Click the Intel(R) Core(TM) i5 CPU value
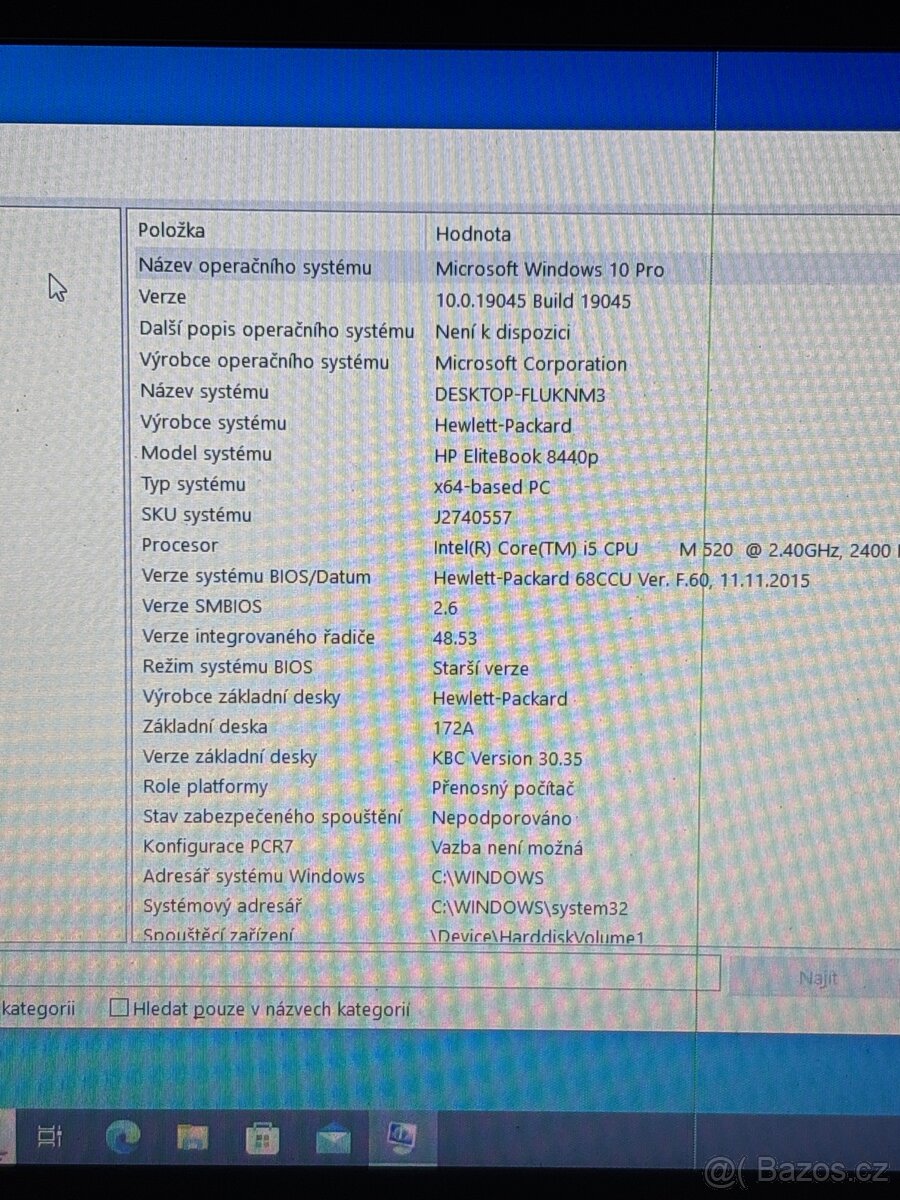The image size is (900, 1200). coord(666,549)
